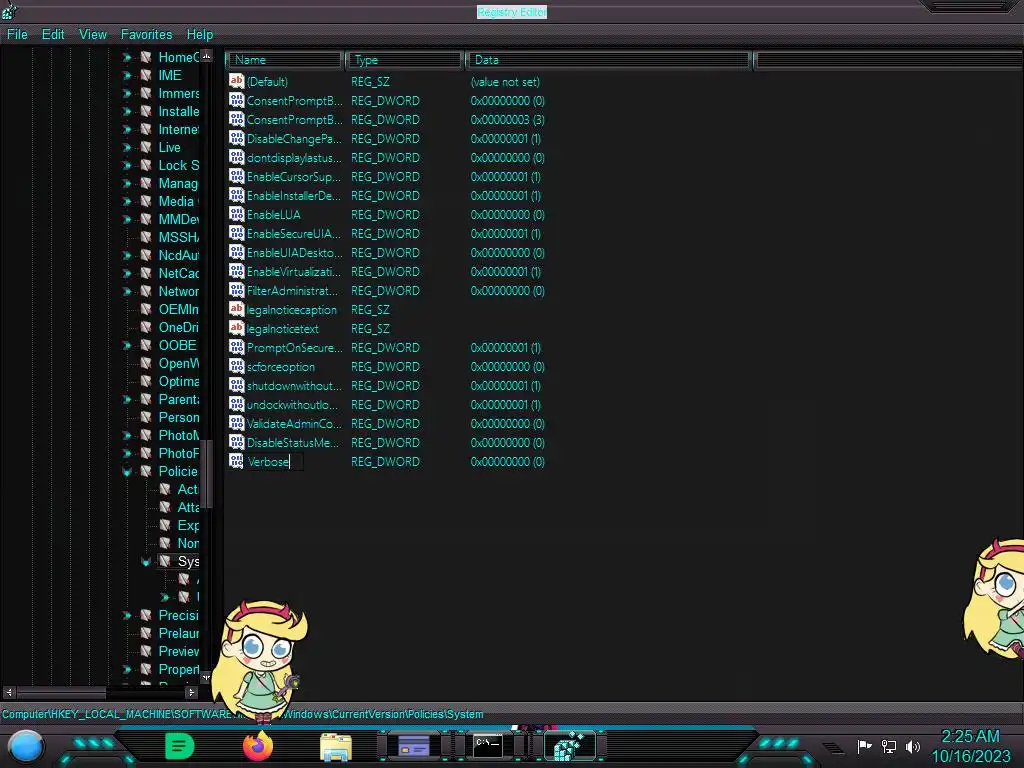
Task: Select the FilterAdministrat... value icon
Action: click(236, 290)
